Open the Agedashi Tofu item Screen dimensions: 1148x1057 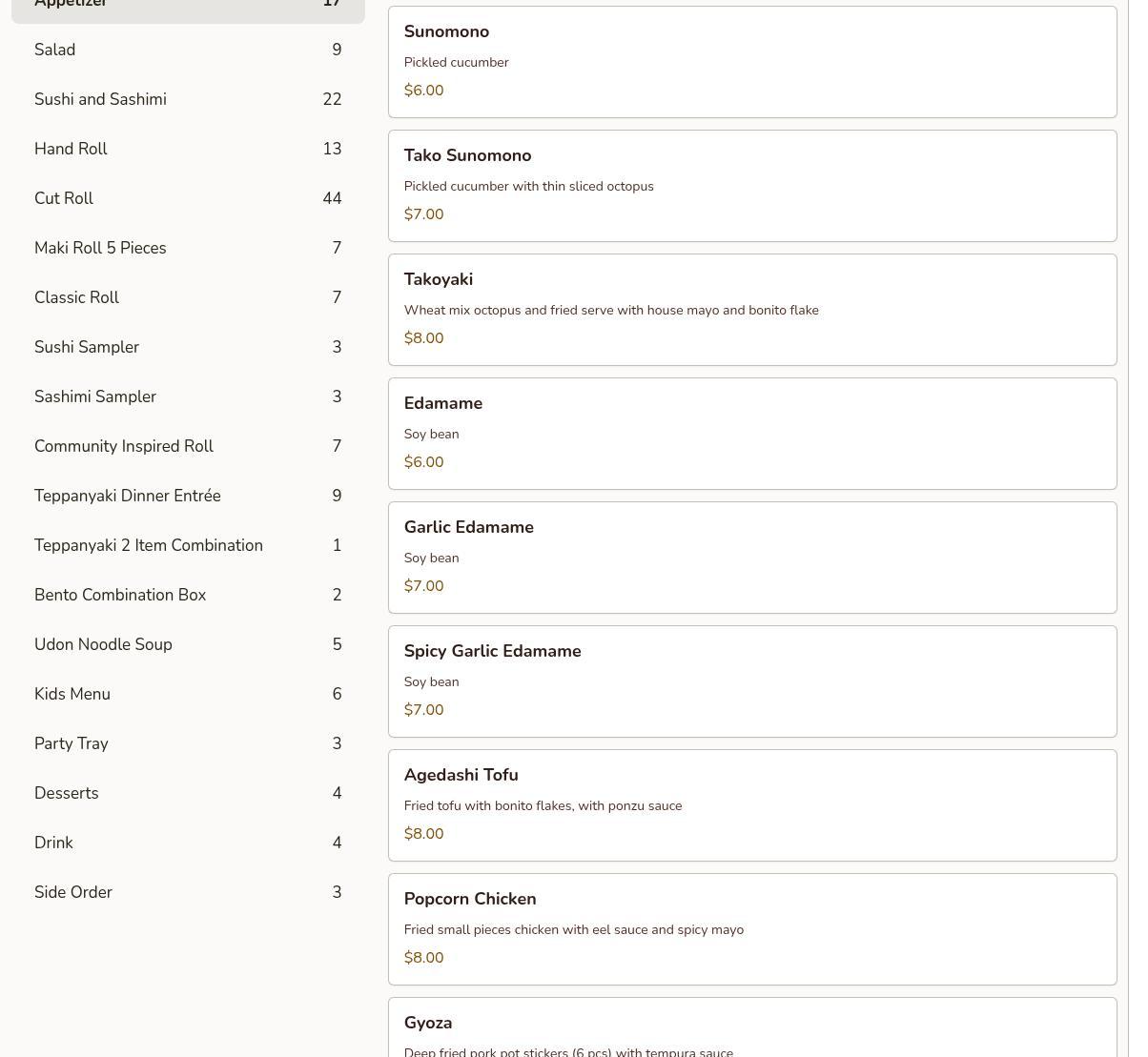752,805
